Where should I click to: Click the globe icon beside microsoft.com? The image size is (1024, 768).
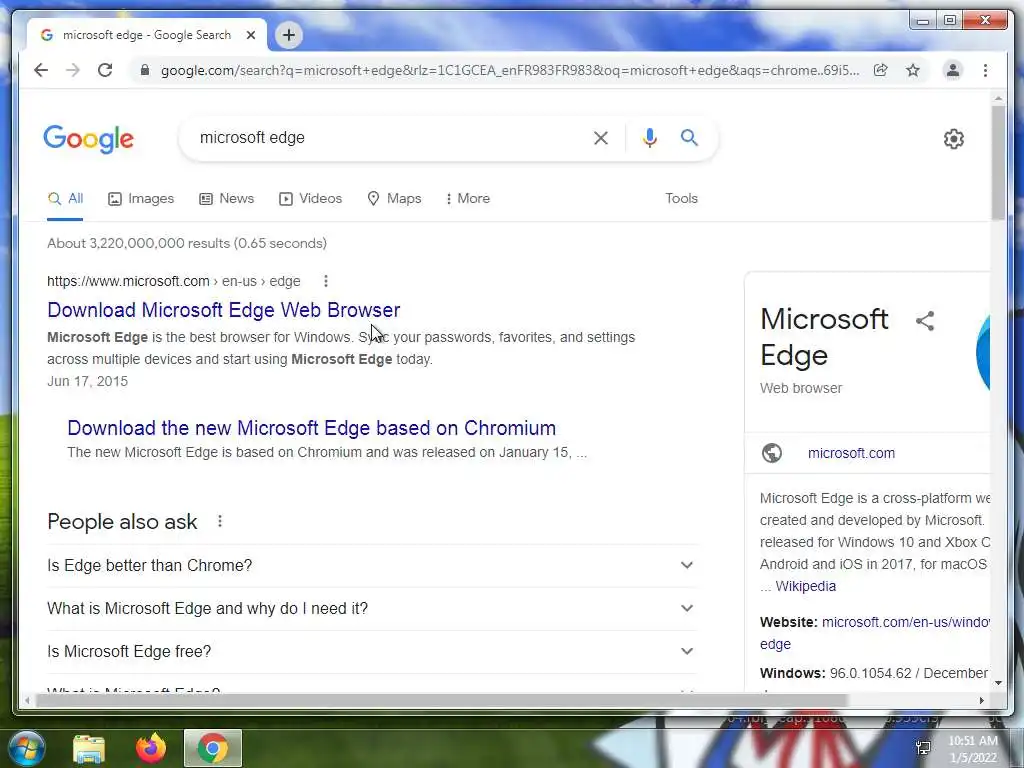(x=772, y=453)
